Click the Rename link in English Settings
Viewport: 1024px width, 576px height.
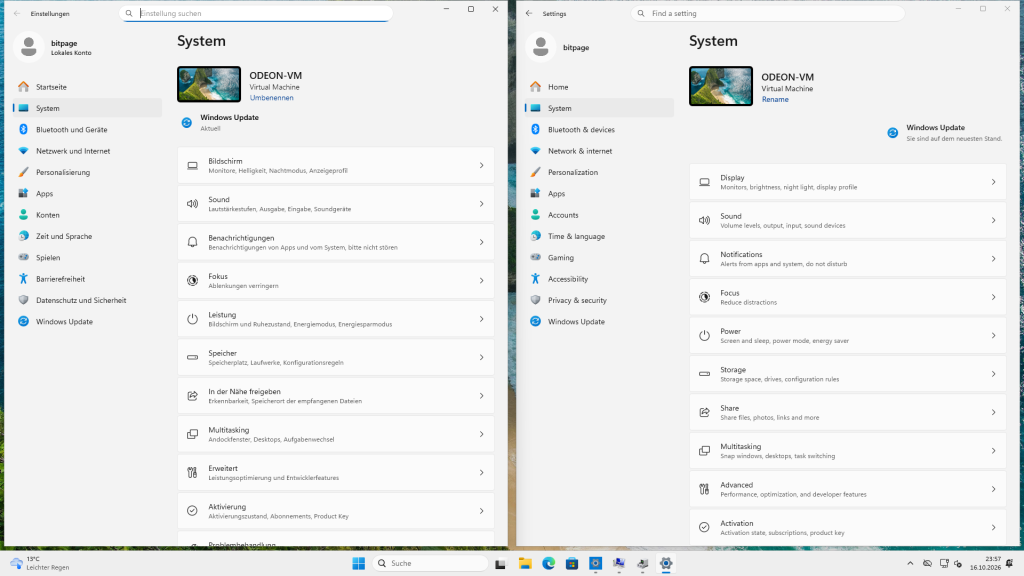(775, 99)
